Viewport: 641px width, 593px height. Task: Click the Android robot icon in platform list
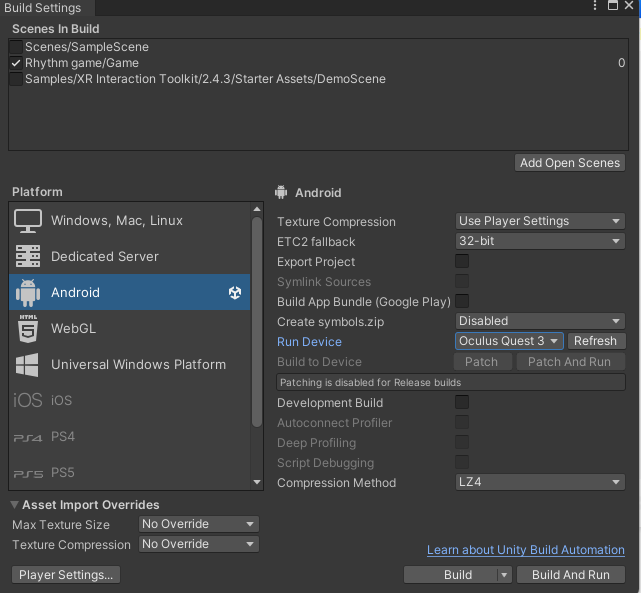click(28, 293)
